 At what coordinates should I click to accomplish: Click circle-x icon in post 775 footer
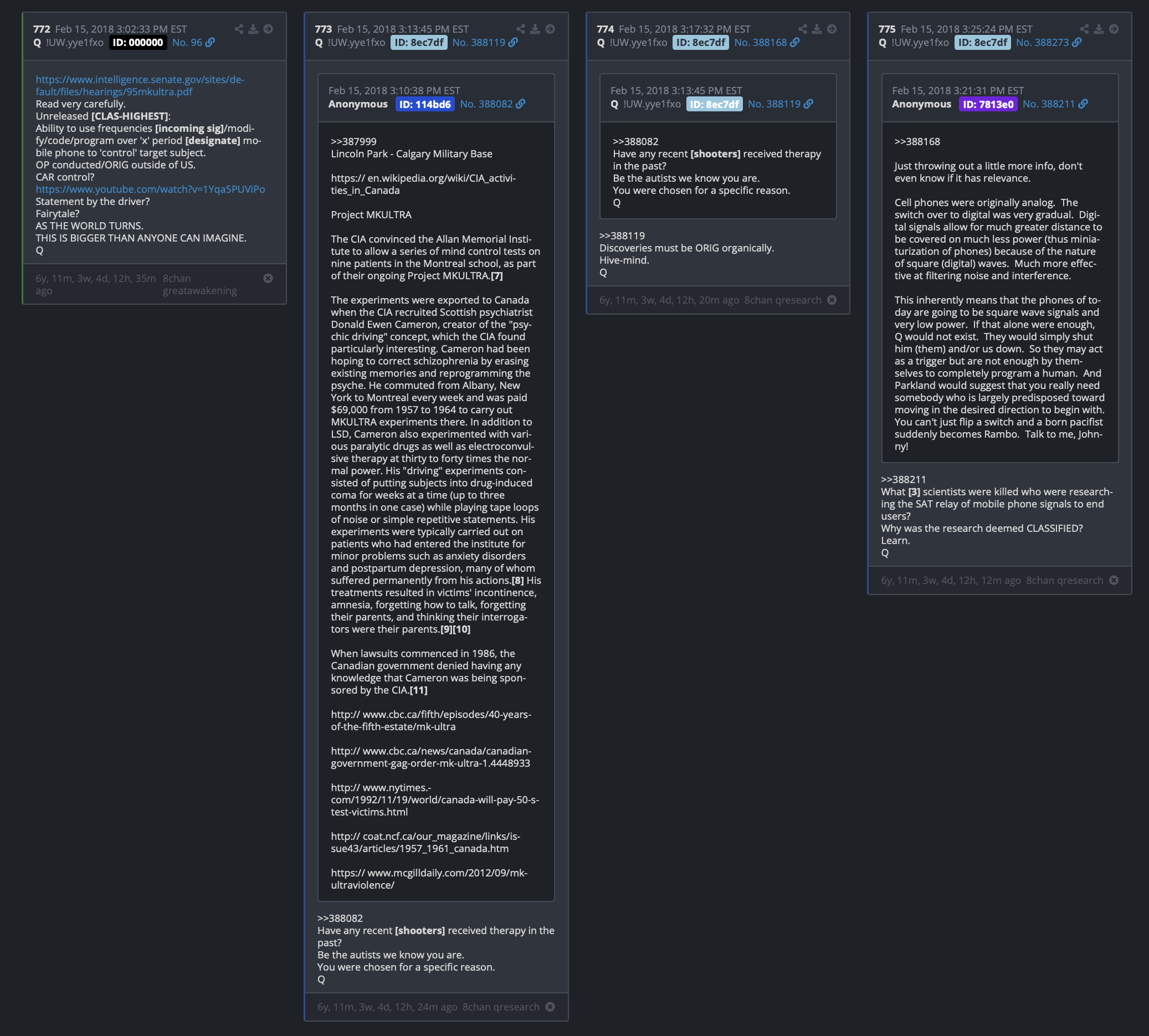coord(1114,581)
